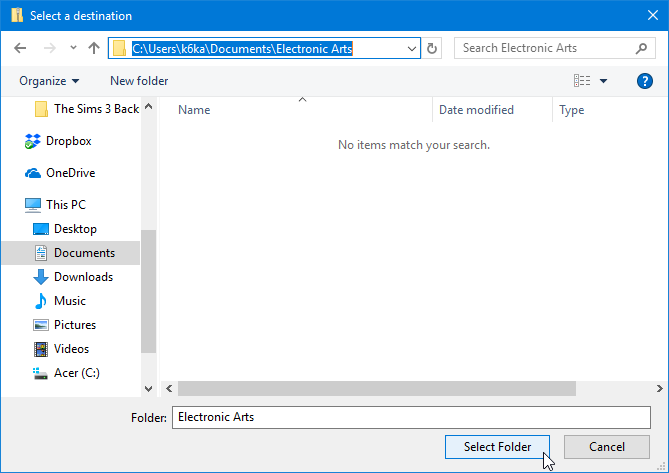
Task: Create a New folder
Action: click(x=139, y=81)
